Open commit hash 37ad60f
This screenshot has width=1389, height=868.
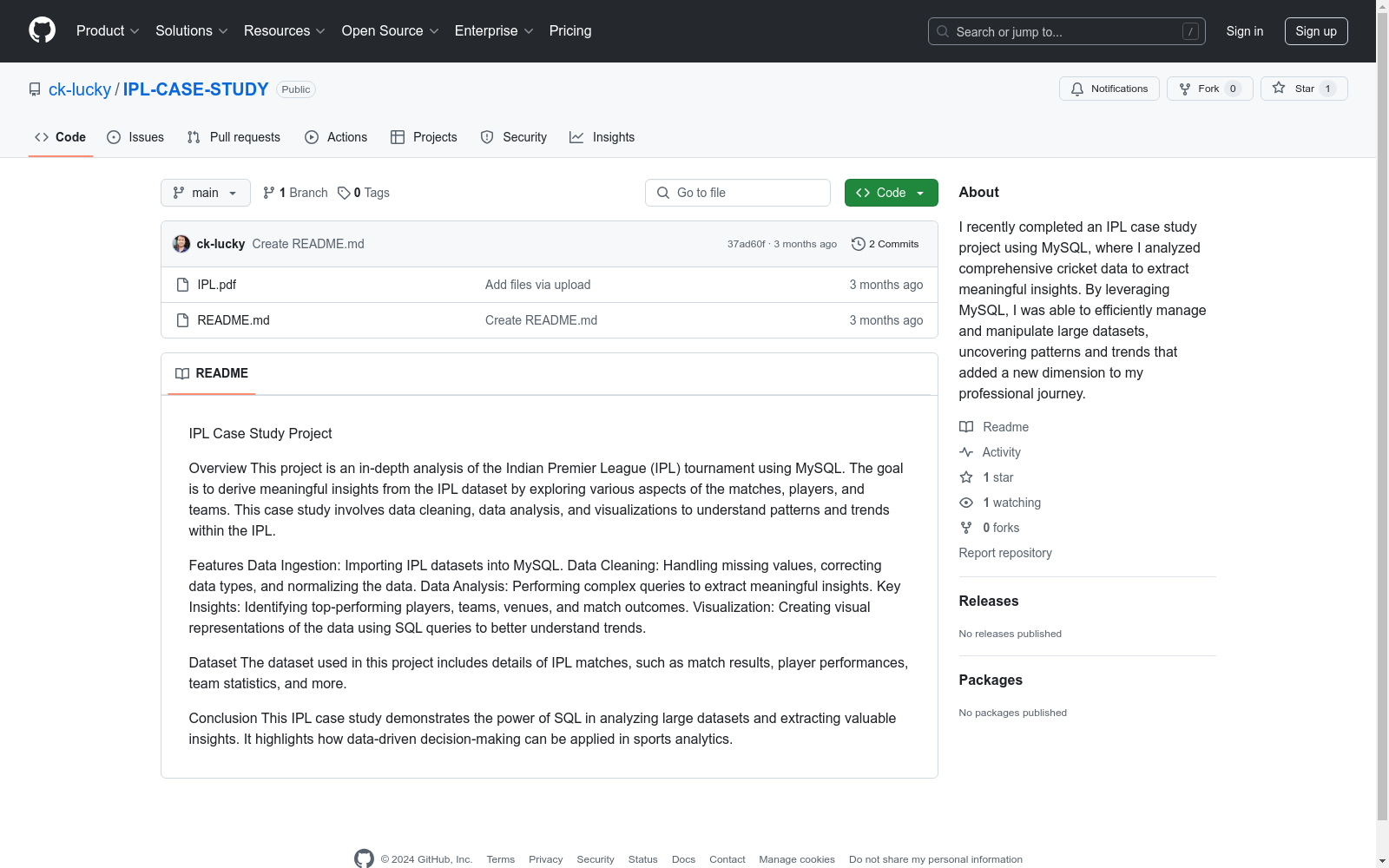pos(747,244)
